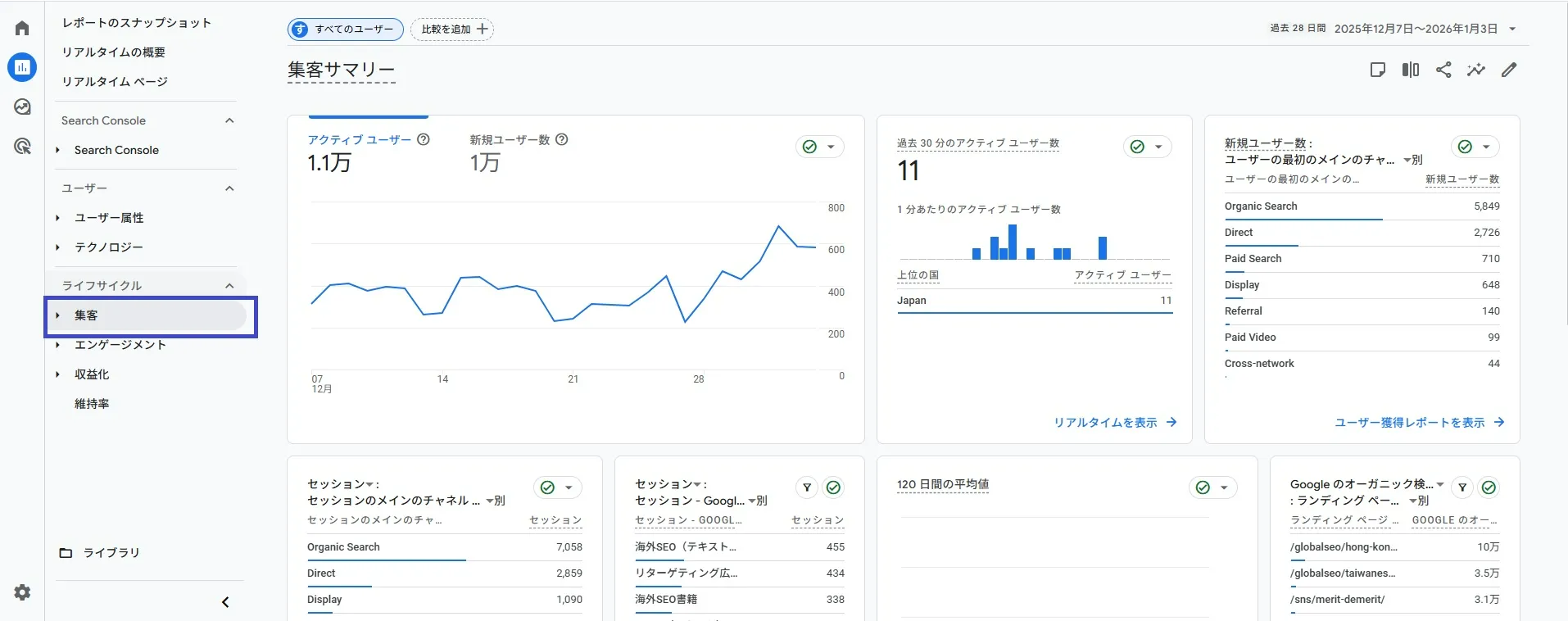Open リアルタイム ページ
This screenshot has height=621, width=1568.
click(x=115, y=82)
